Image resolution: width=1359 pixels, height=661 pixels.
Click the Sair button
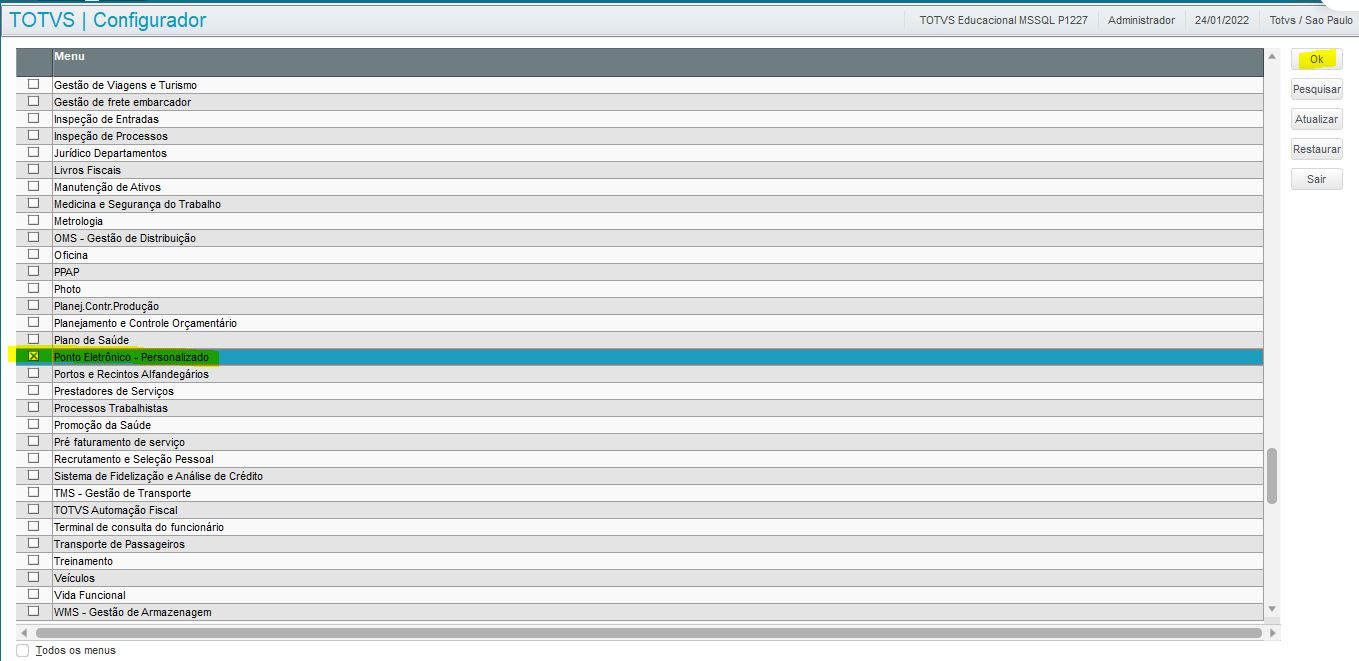(1316, 179)
